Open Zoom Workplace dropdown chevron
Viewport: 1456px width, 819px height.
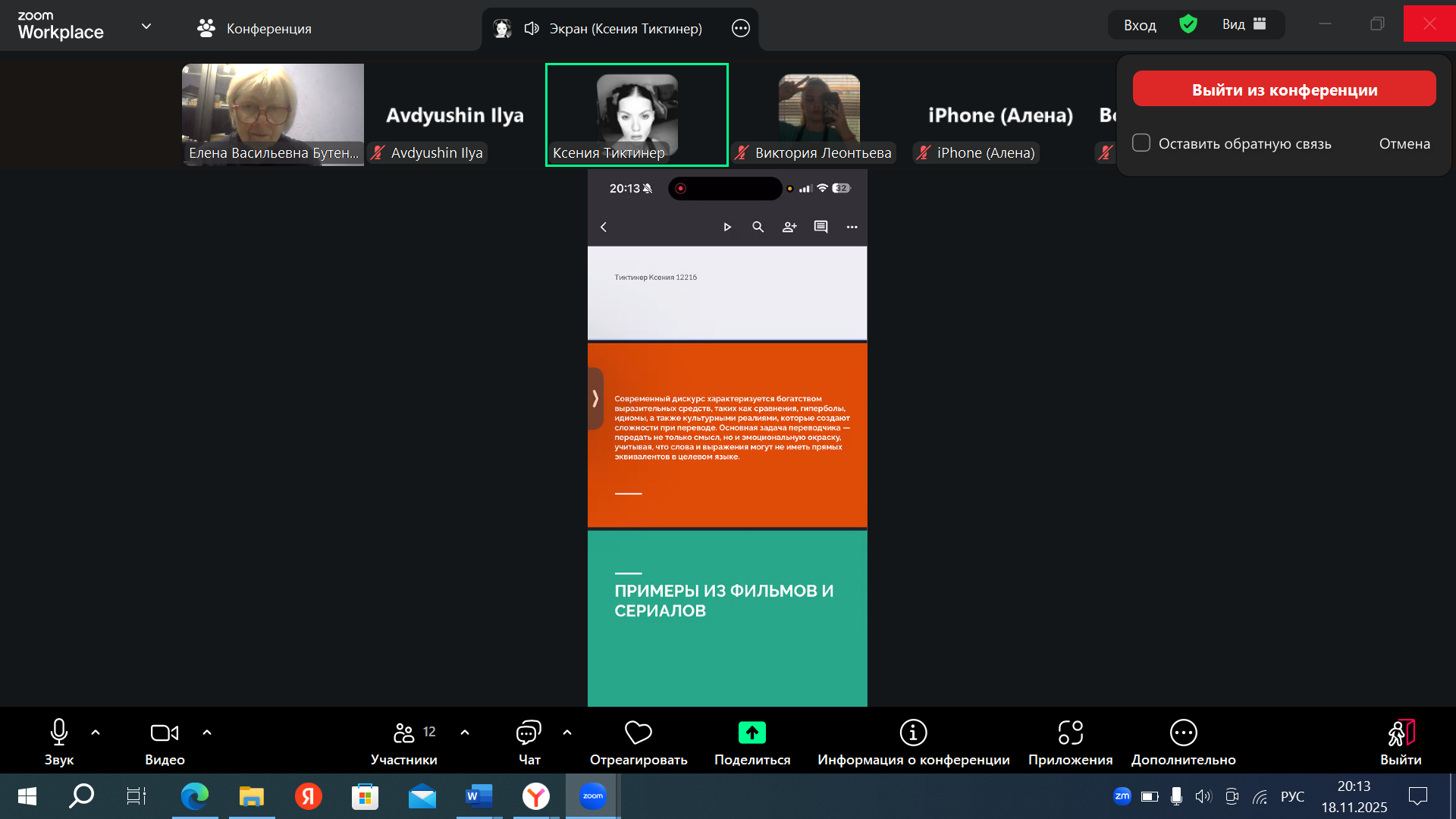click(x=146, y=26)
